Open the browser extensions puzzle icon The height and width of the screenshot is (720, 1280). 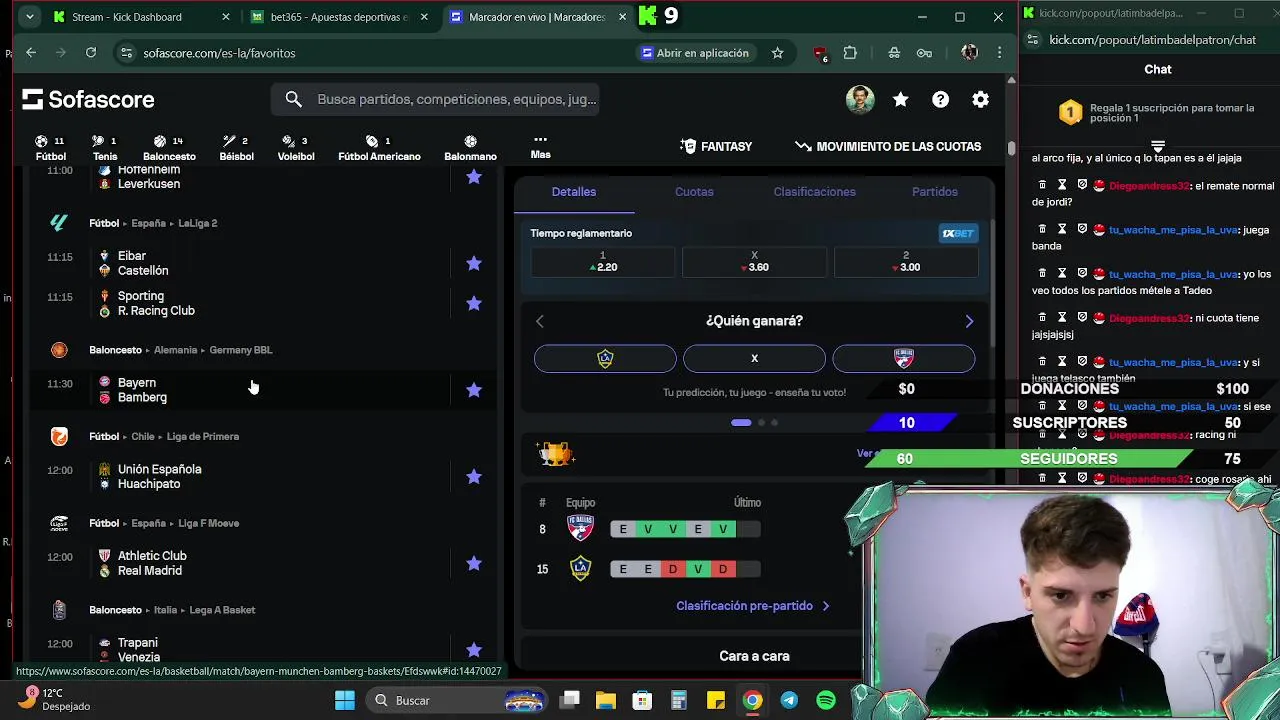850,53
